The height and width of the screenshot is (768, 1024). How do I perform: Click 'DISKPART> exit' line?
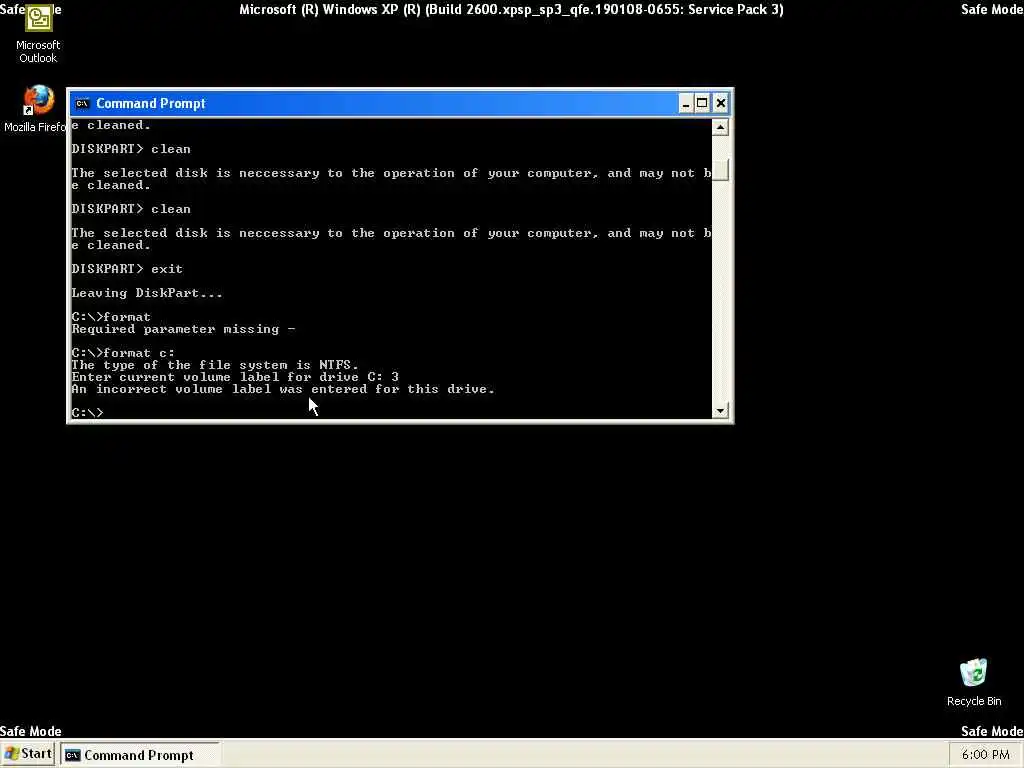coord(127,269)
